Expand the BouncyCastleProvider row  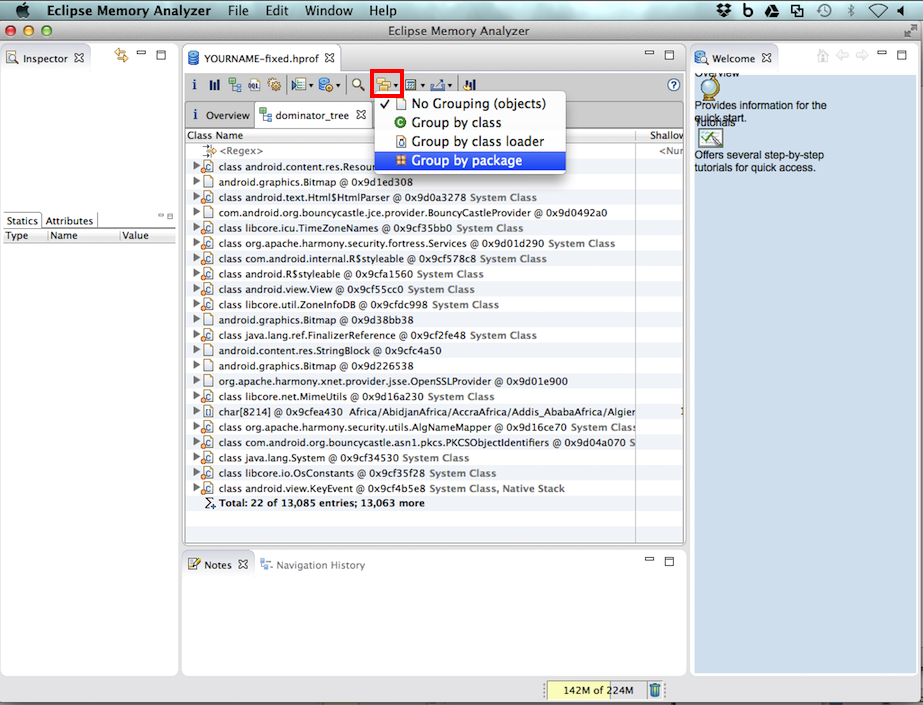point(196,212)
